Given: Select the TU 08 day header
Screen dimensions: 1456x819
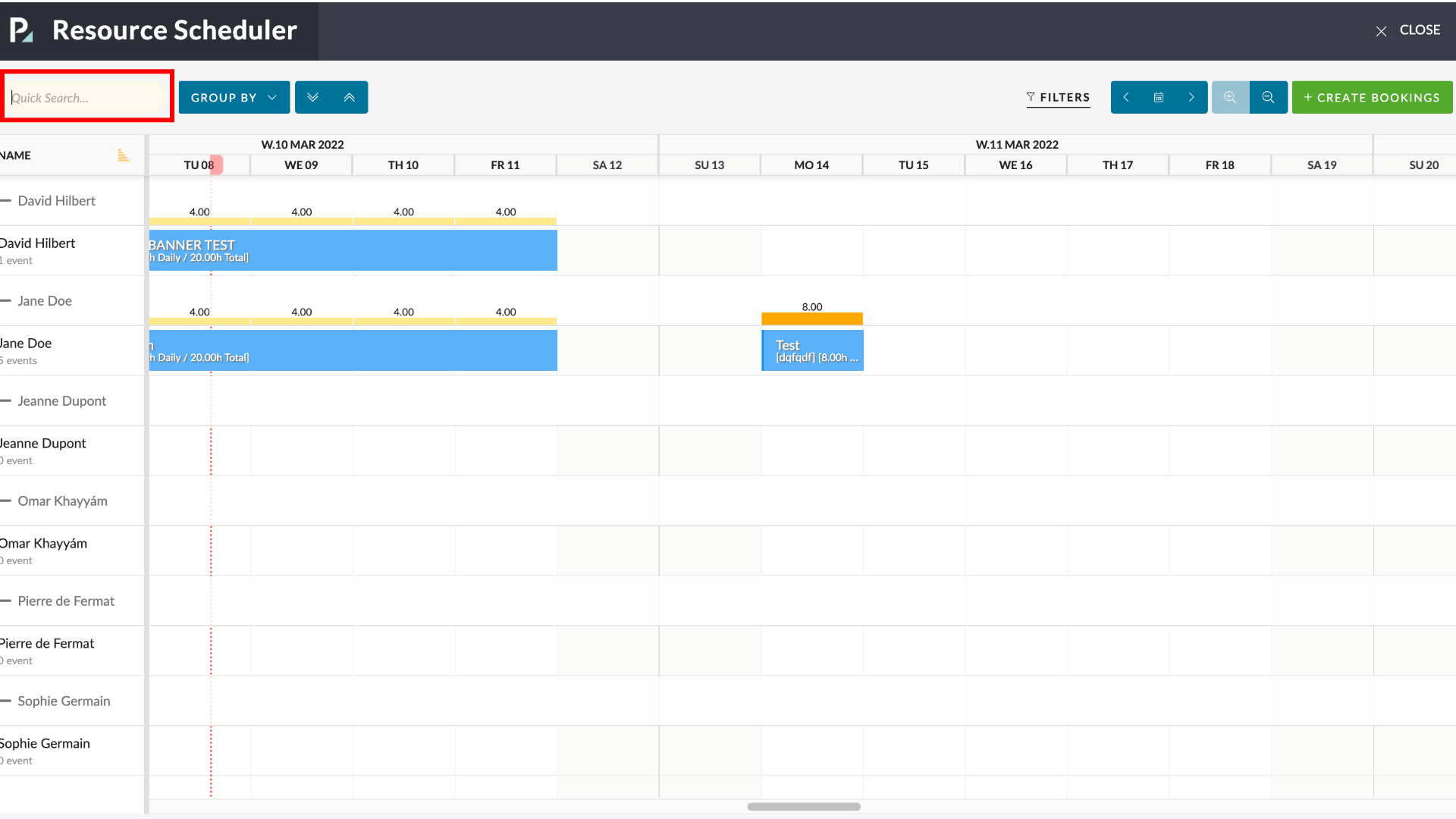Looking at the screenshot, I should click(199, 165).
